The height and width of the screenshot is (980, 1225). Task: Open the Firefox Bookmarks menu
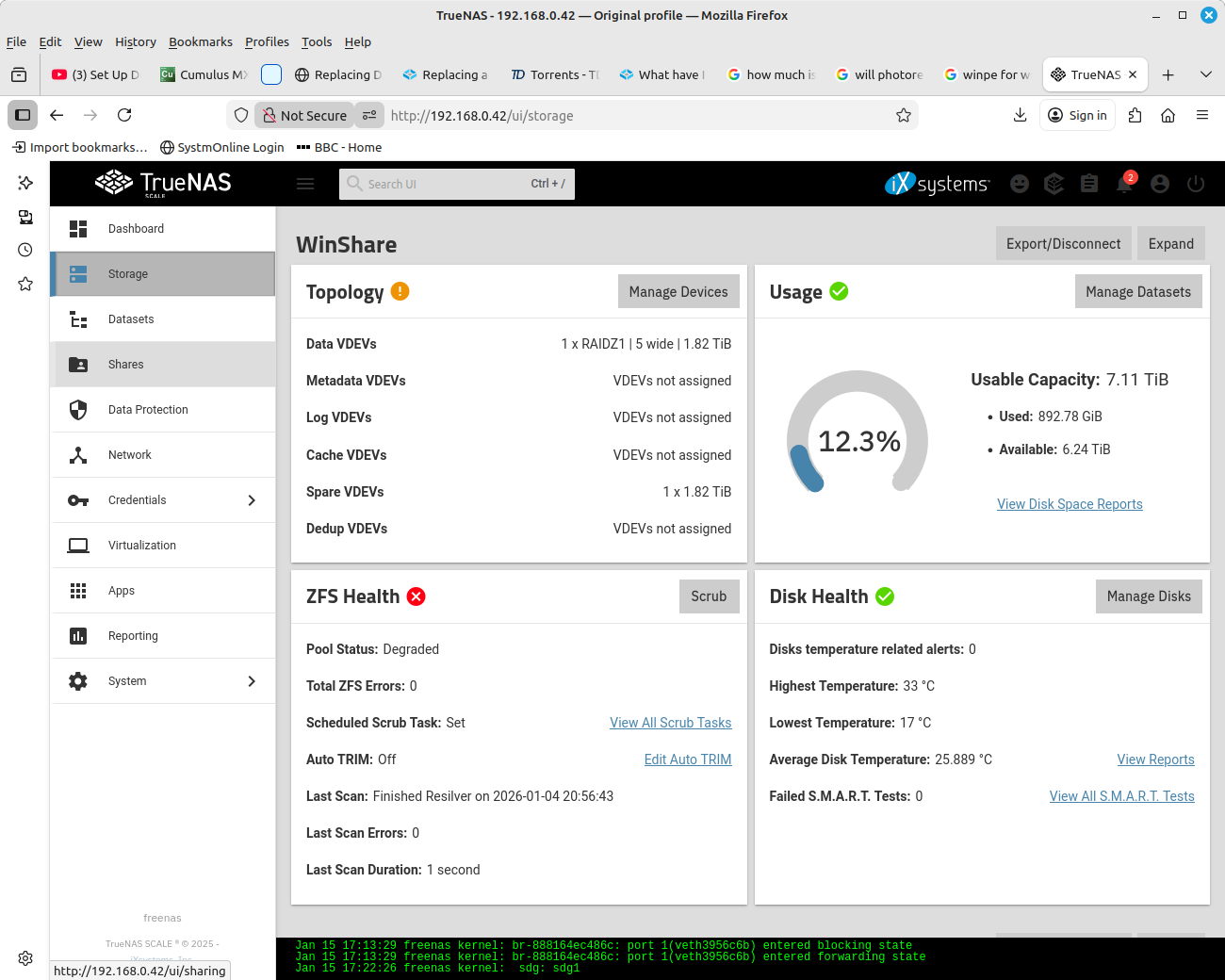pyautogui.click(x=200, y=41)
